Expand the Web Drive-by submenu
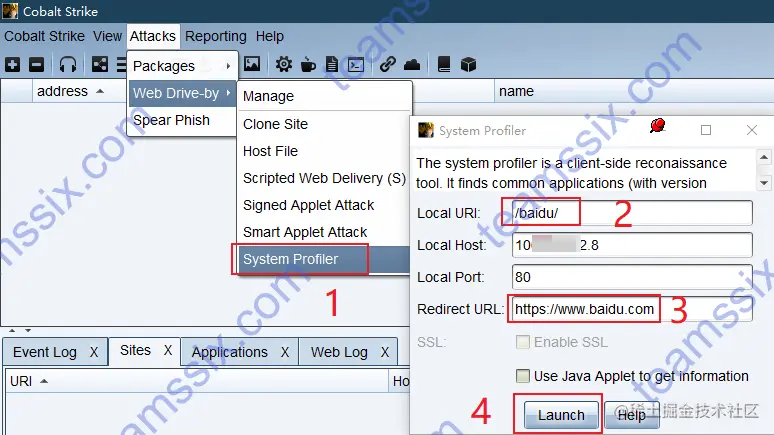 tap(182, 93)
